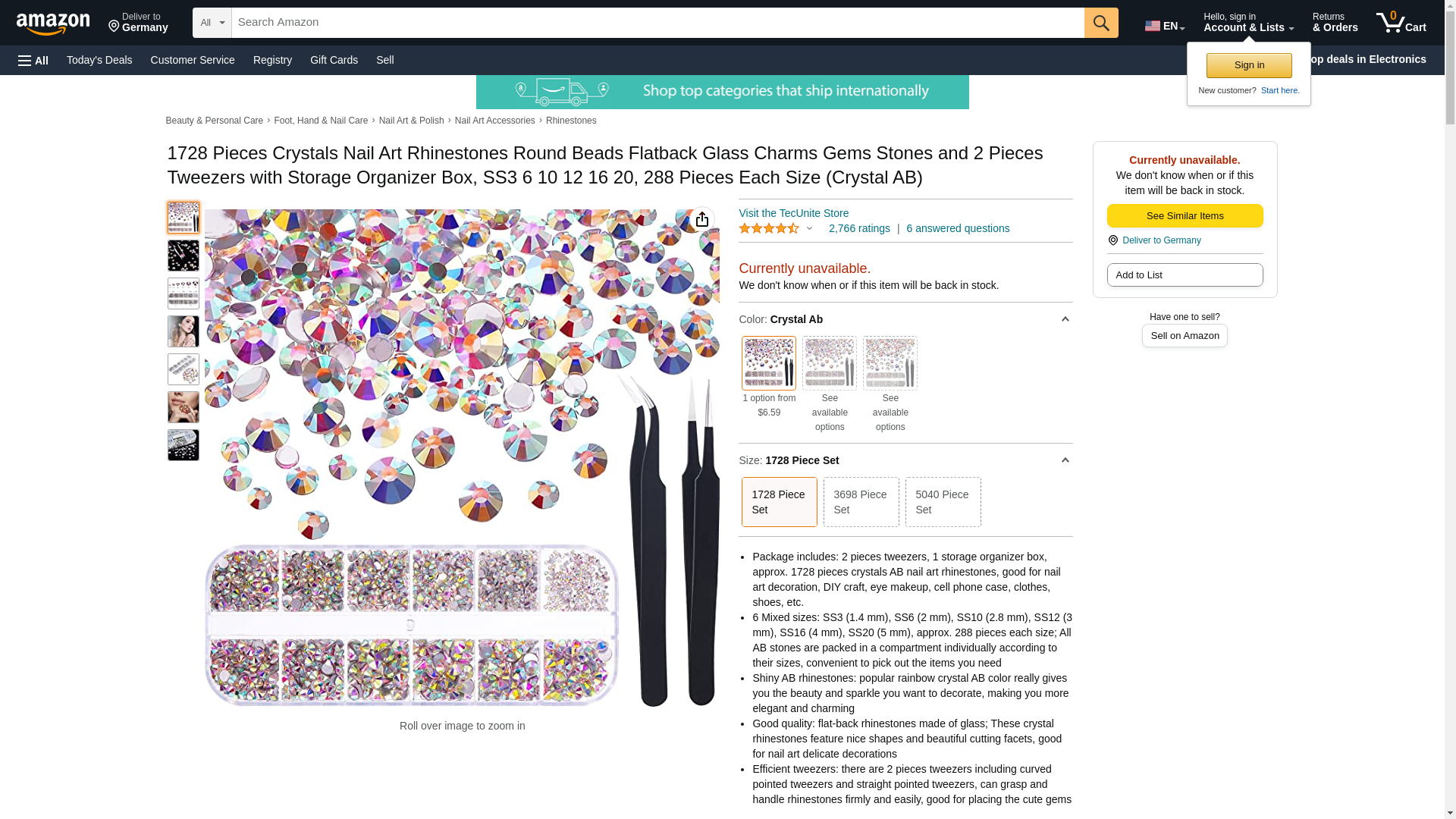Select the Crystal Ab color swatch
1456x819 pixels.
[768, 363]
